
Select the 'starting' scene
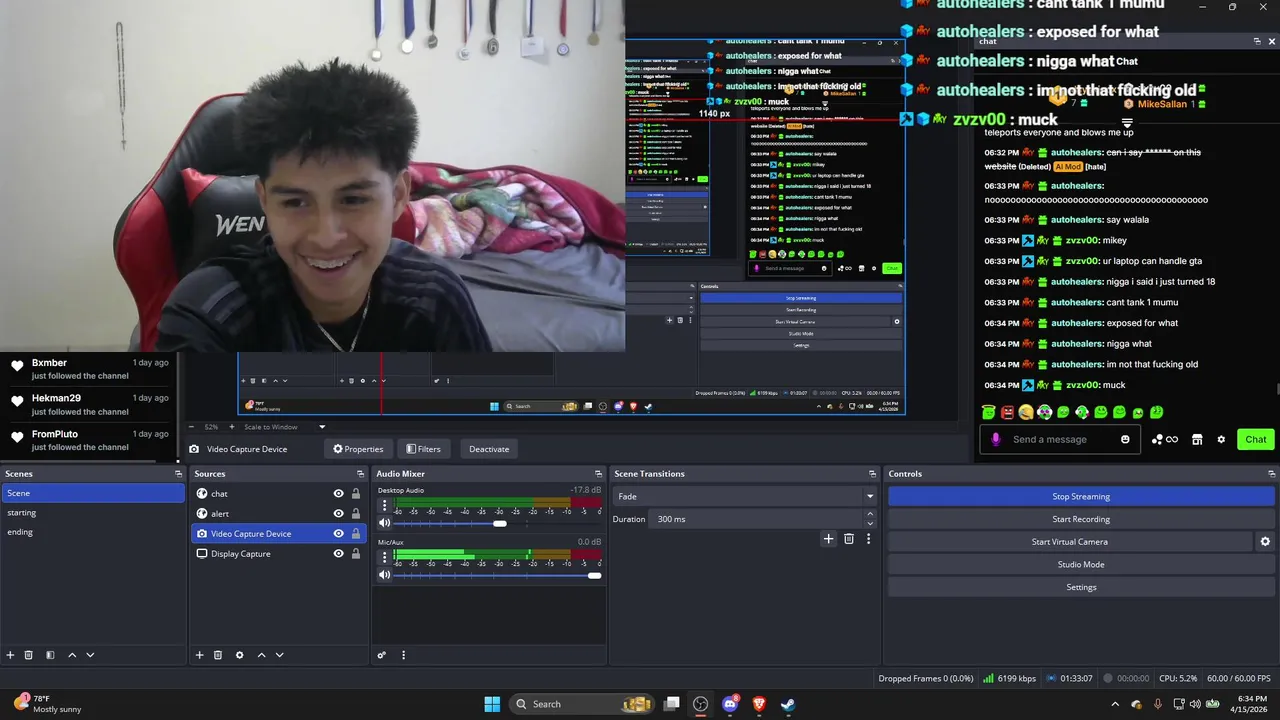pos(93,513)
